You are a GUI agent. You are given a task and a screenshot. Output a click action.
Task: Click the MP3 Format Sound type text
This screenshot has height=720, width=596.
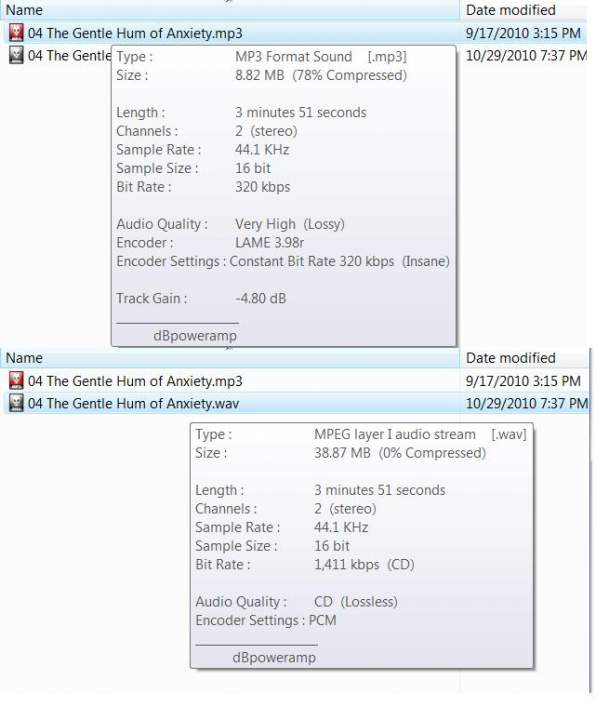click(293, 56)
